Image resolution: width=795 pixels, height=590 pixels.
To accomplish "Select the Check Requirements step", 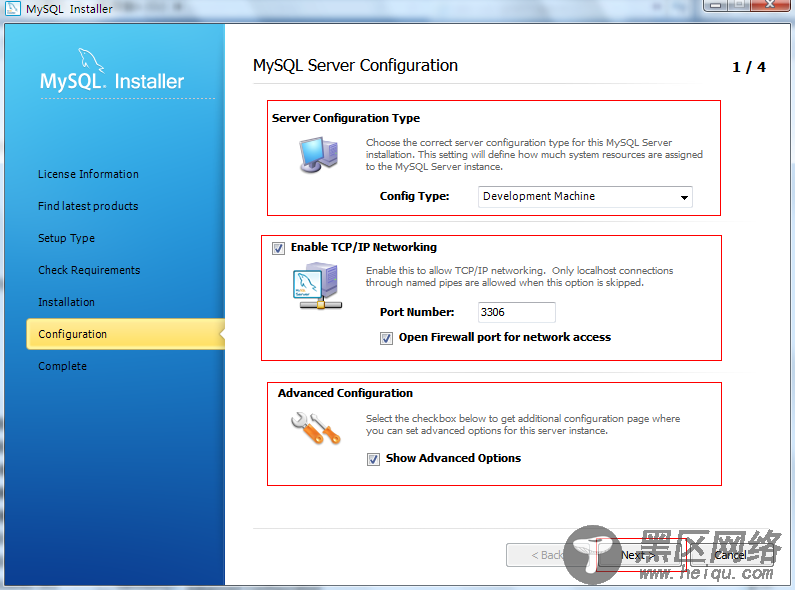I will (89, 270).
